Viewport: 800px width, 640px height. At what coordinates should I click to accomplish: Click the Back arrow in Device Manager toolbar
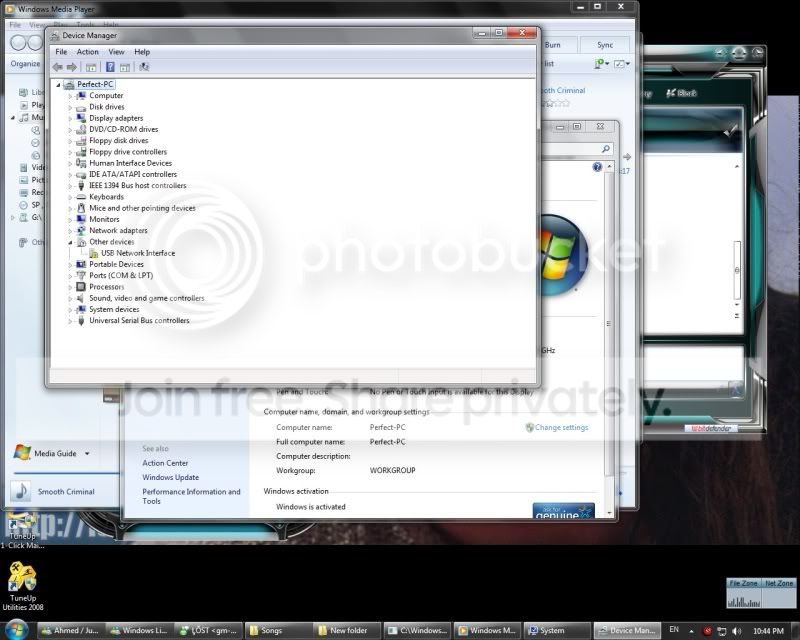click(58, 67)
